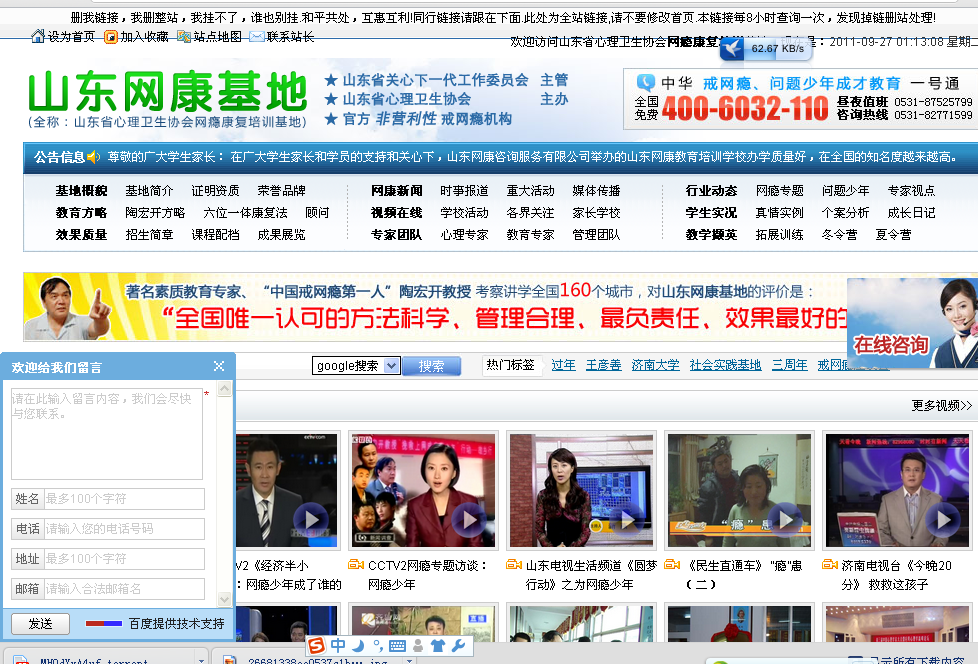Click the 电话 input field
Image resolution: width=978 pixels, height=664 pixels.
point(124,529)
